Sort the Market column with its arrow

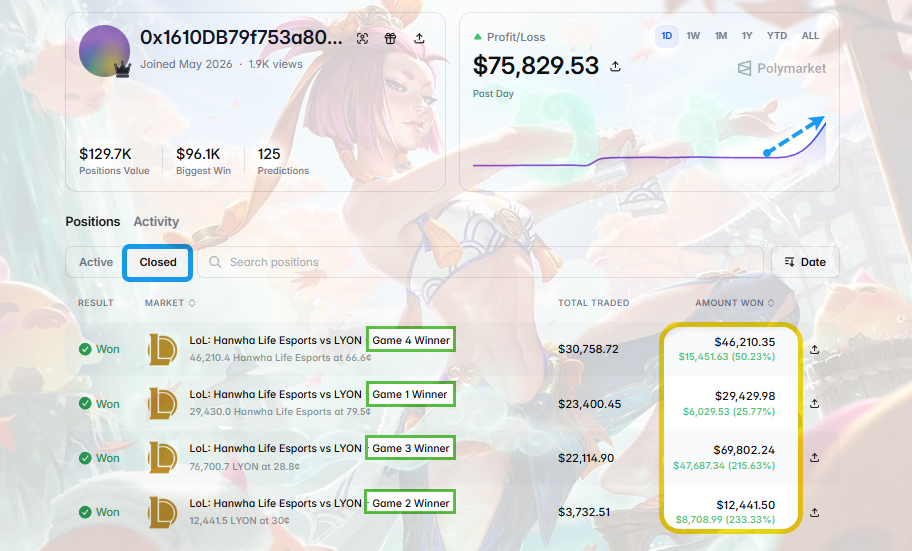(x=192, y=303)
